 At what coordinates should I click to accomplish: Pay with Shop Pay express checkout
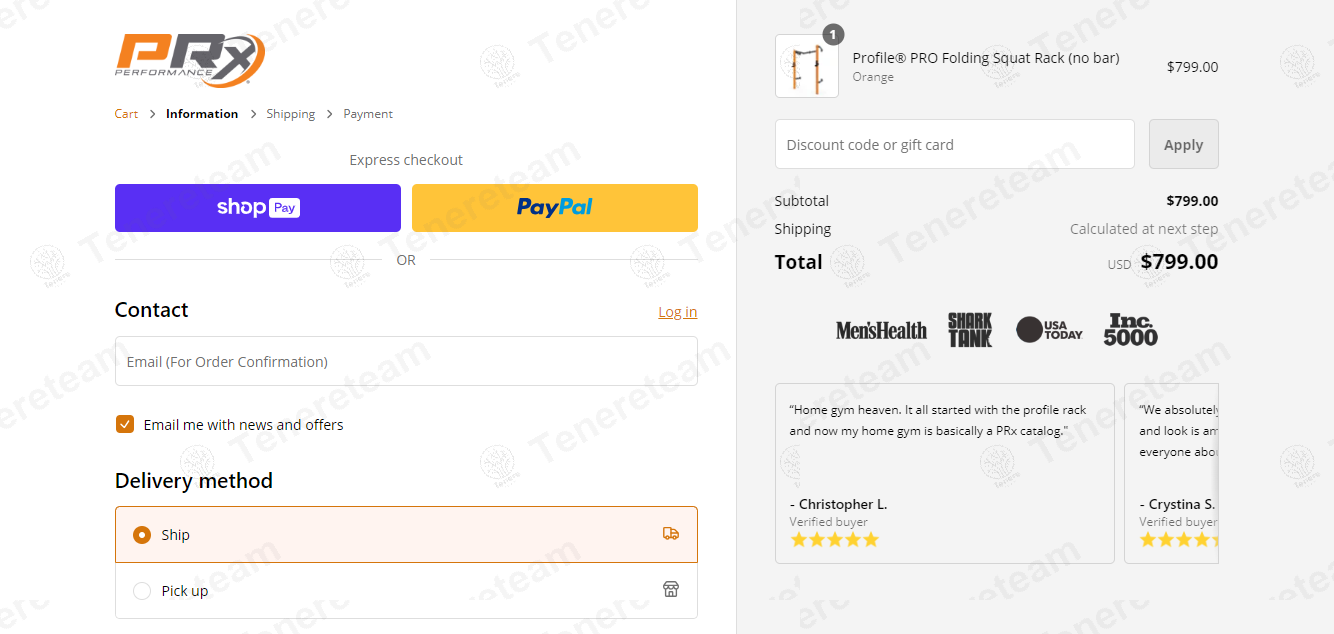[258, 208]
